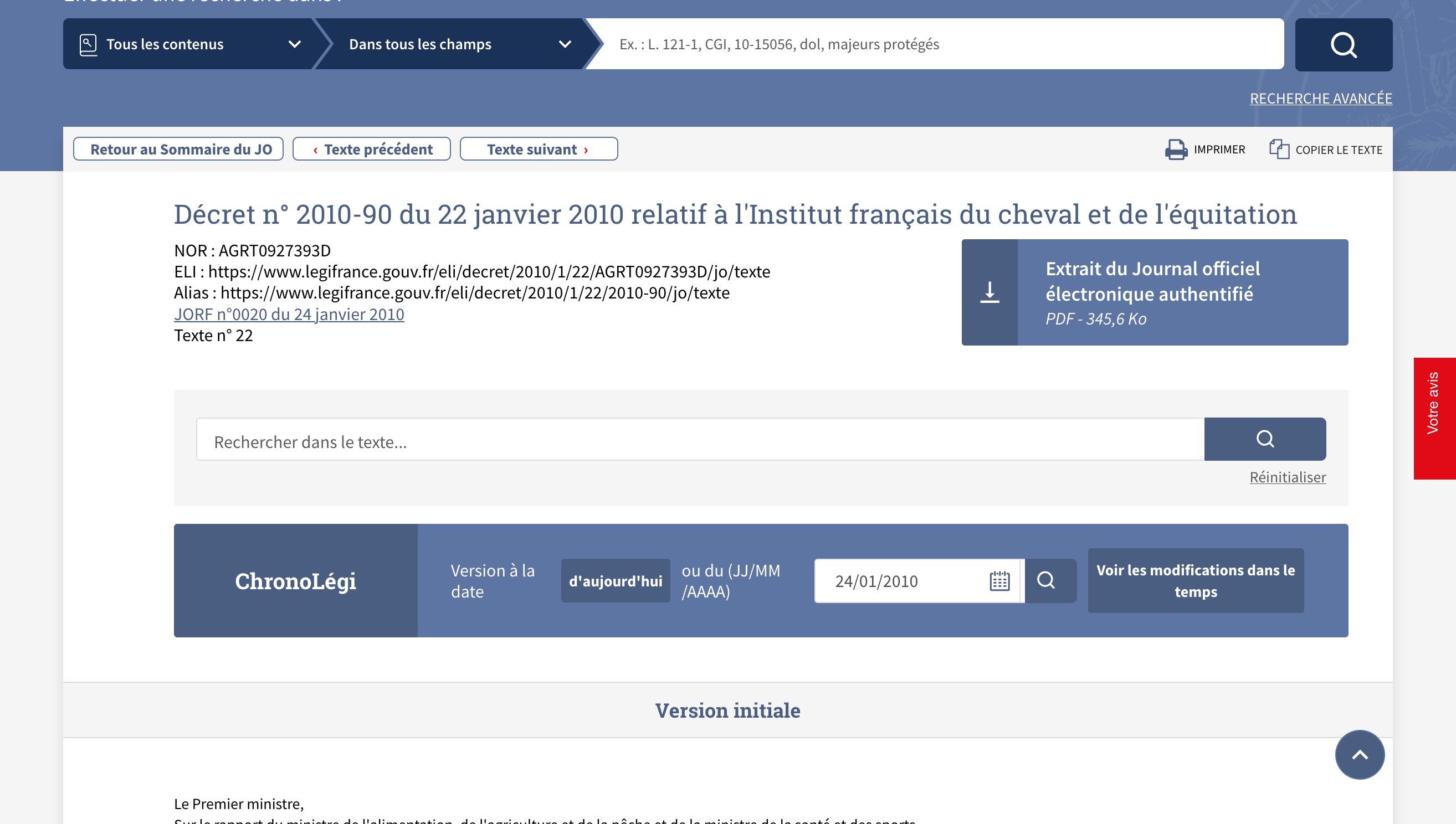
Task: Click the 'Le Premier ministre,' text
Action: pyautogui.click(x=239, y=804)
